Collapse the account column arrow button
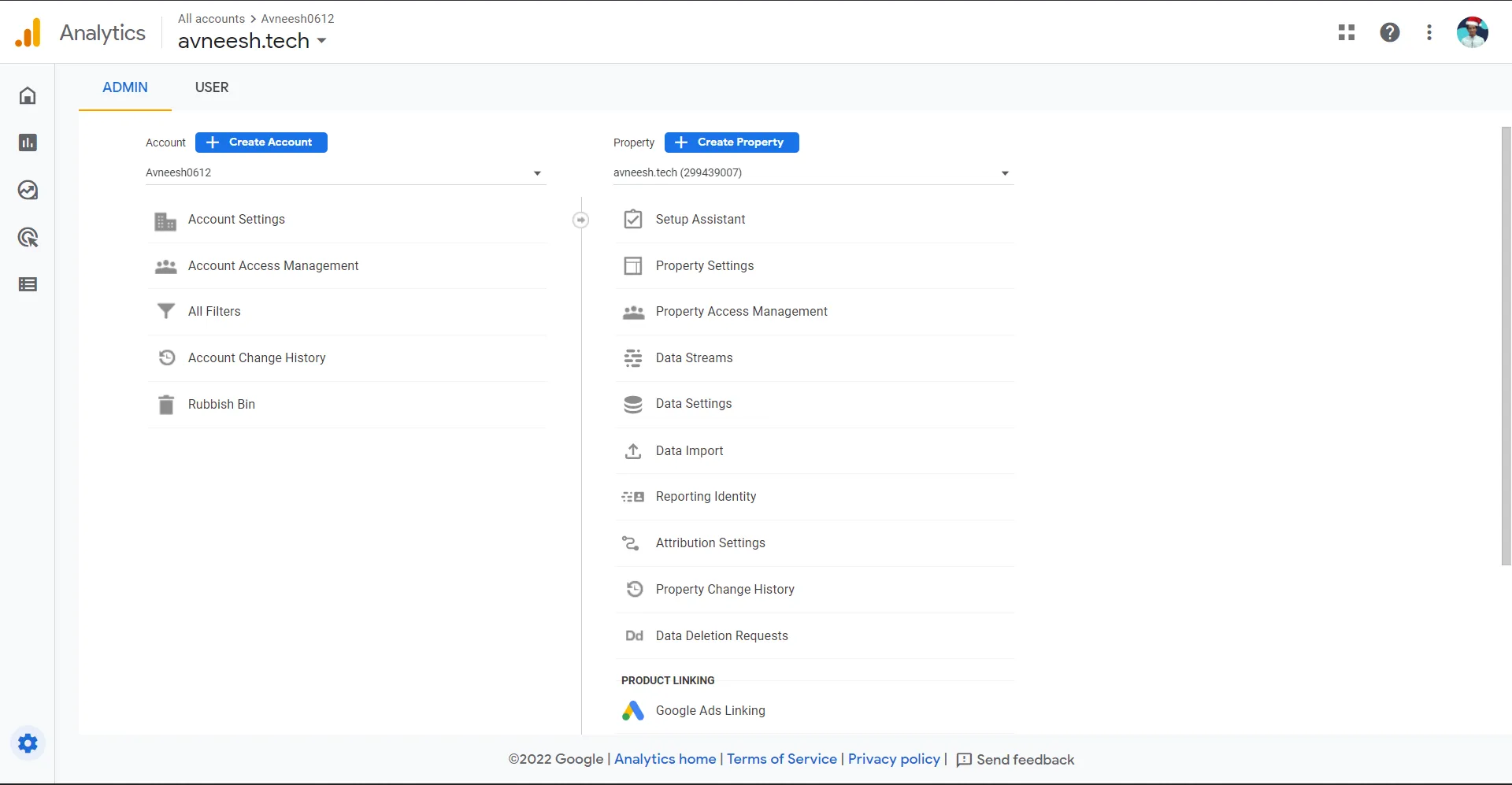Image resolution: width=1512 pixels, height=785 pixels. pyautogui.click(x=580, y=220)
